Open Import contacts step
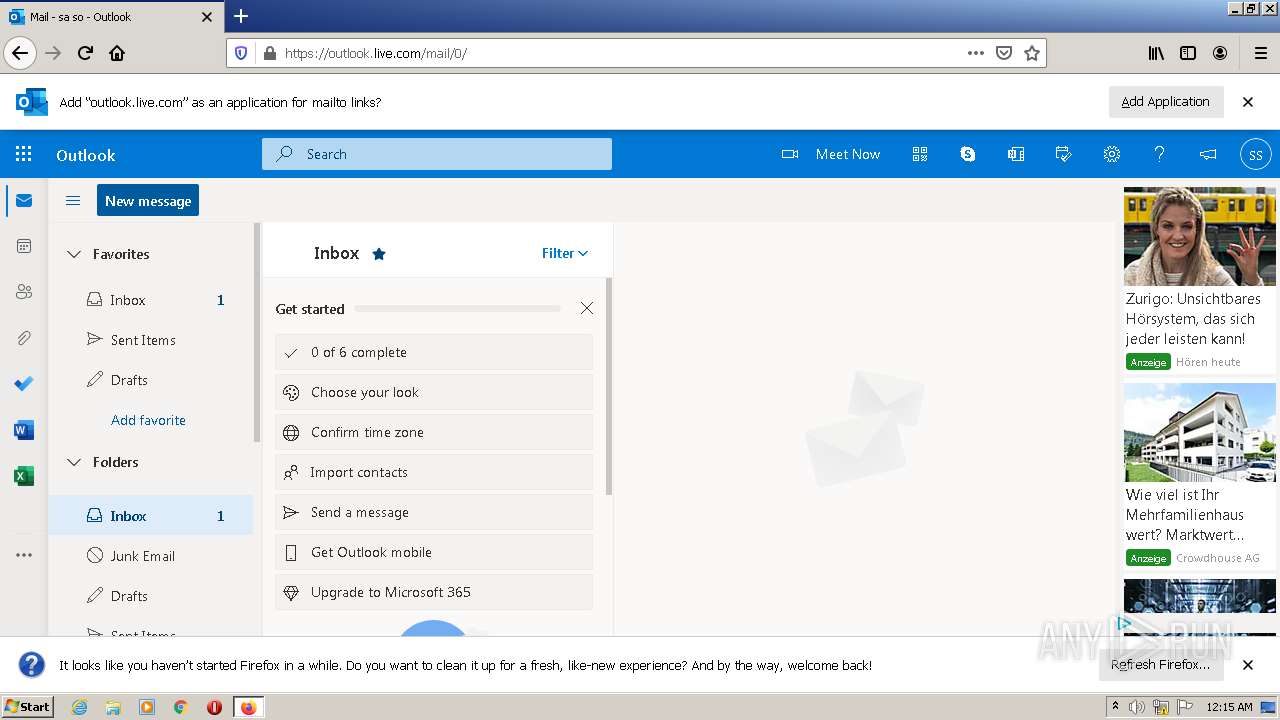The width and height of the screenshot is (1280, 720). [x=434, y=472]
